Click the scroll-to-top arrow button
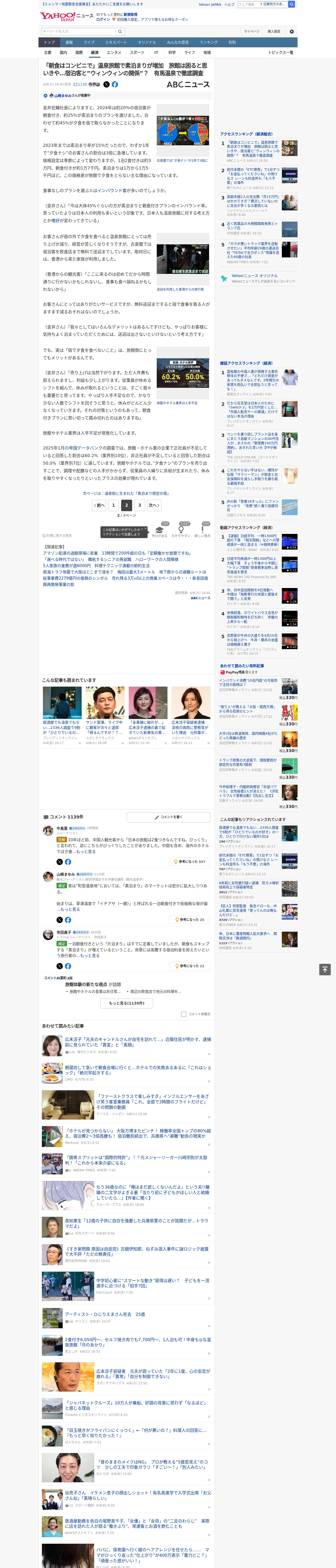The width and height of the screenshot is (336, 1568). pyautogui.click(x=325, y=969)
